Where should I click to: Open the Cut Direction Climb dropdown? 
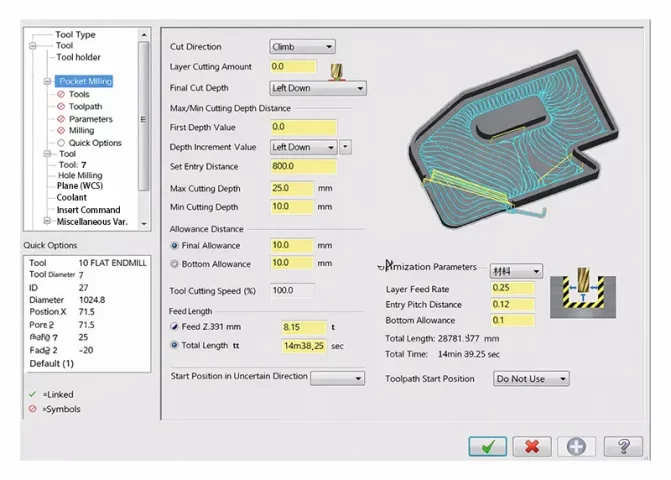pos(303,47)
